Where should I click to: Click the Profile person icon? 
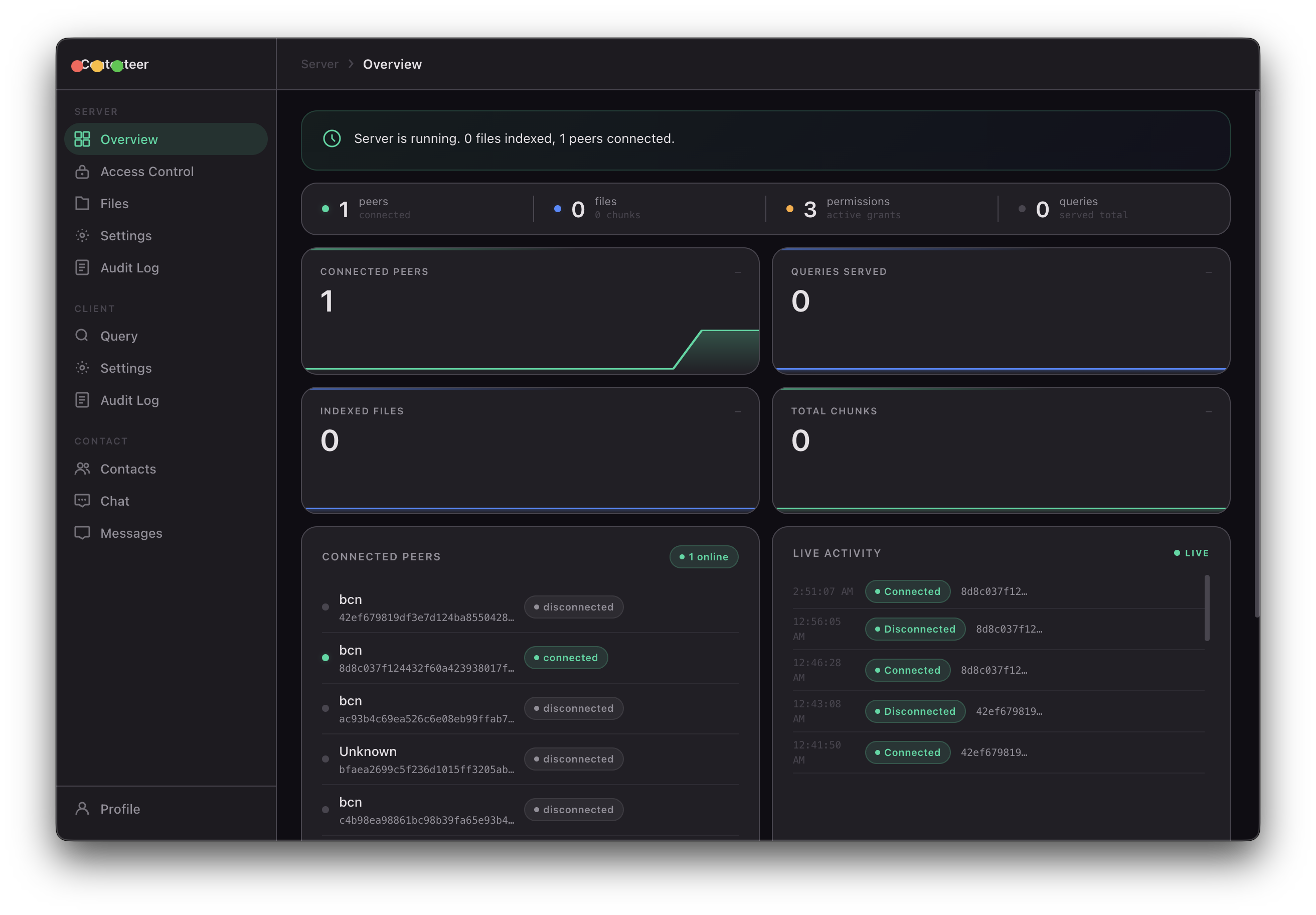(82, 808)
